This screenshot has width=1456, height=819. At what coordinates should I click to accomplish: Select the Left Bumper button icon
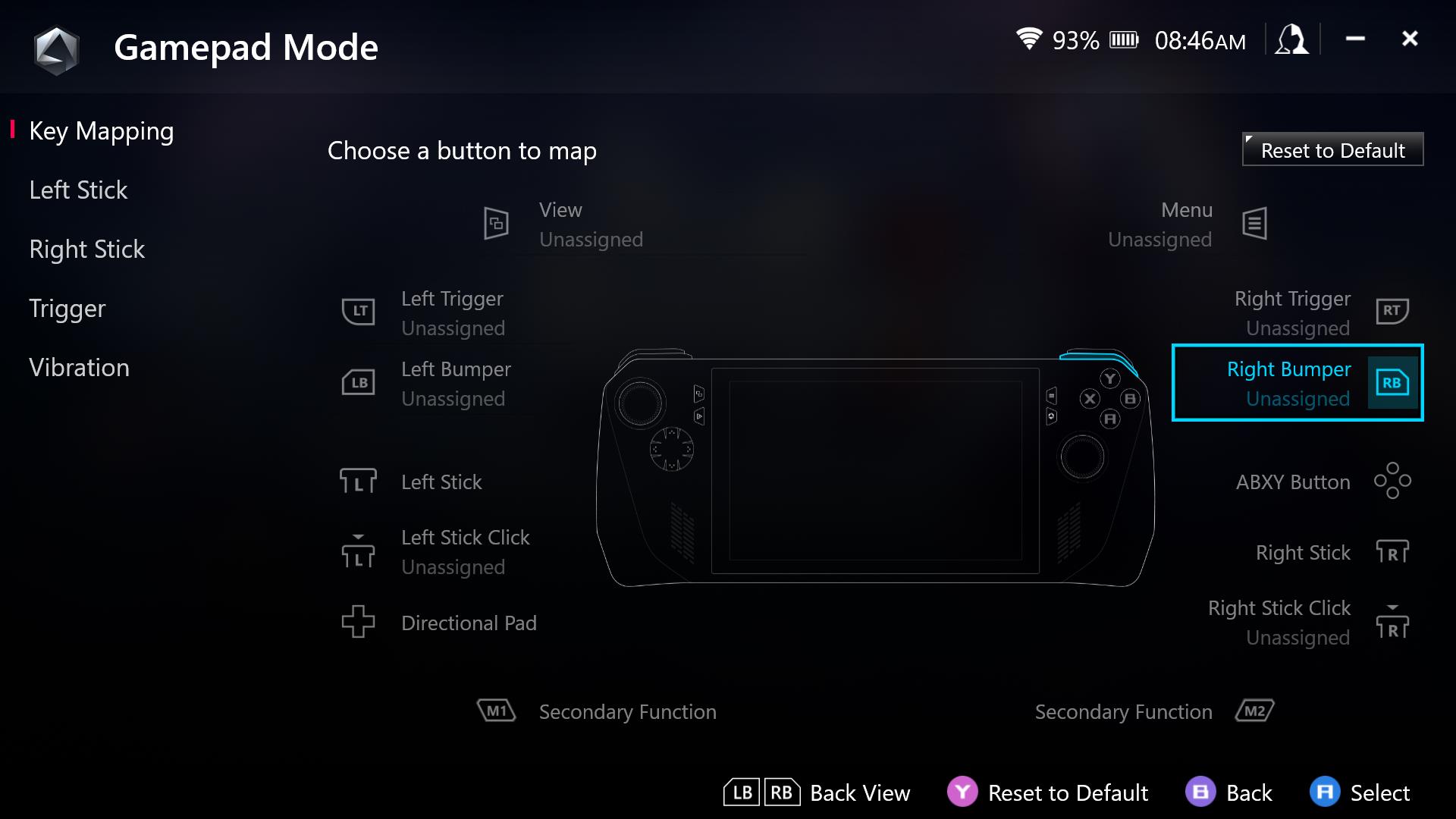357,383
